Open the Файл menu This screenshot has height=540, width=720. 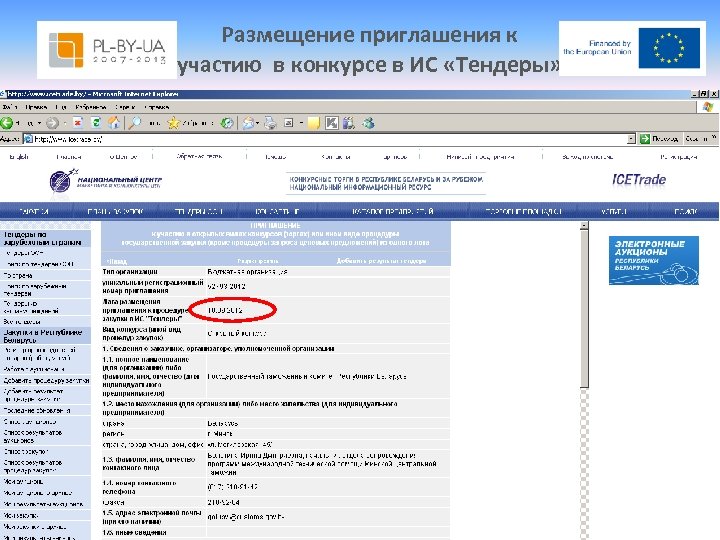tap(10, 107)
